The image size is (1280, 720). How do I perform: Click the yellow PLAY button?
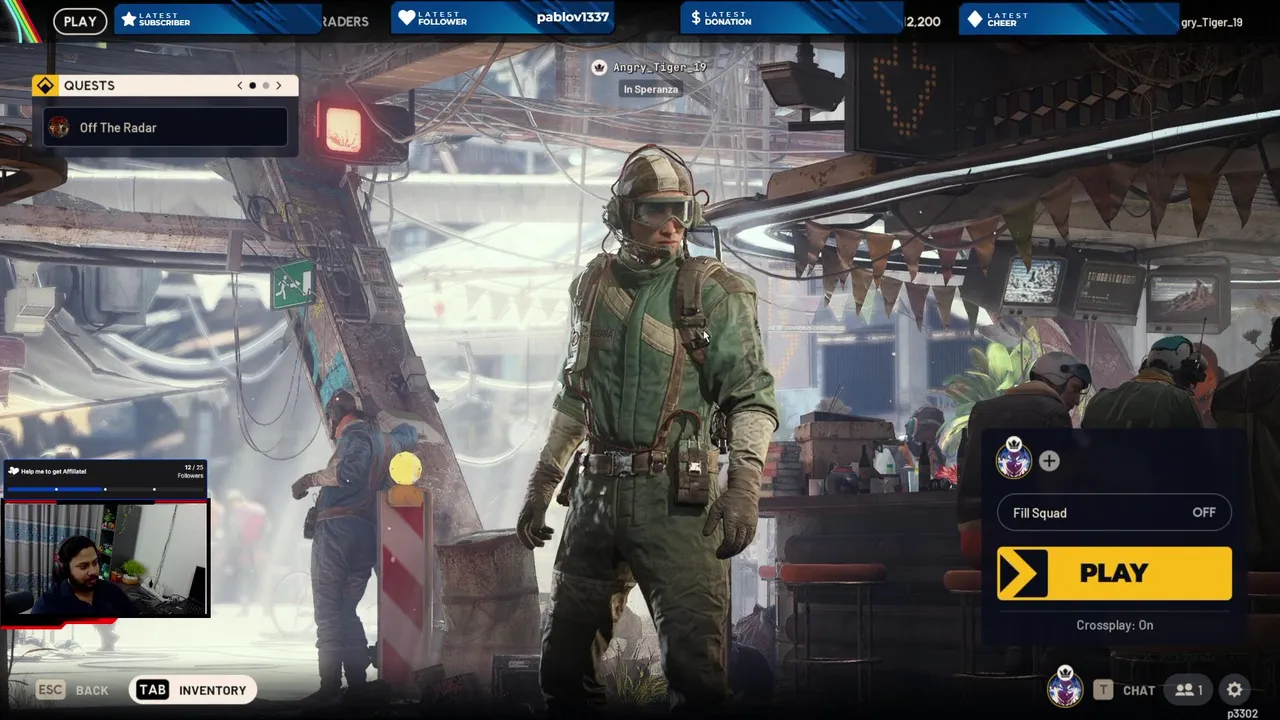point(1114,573)
